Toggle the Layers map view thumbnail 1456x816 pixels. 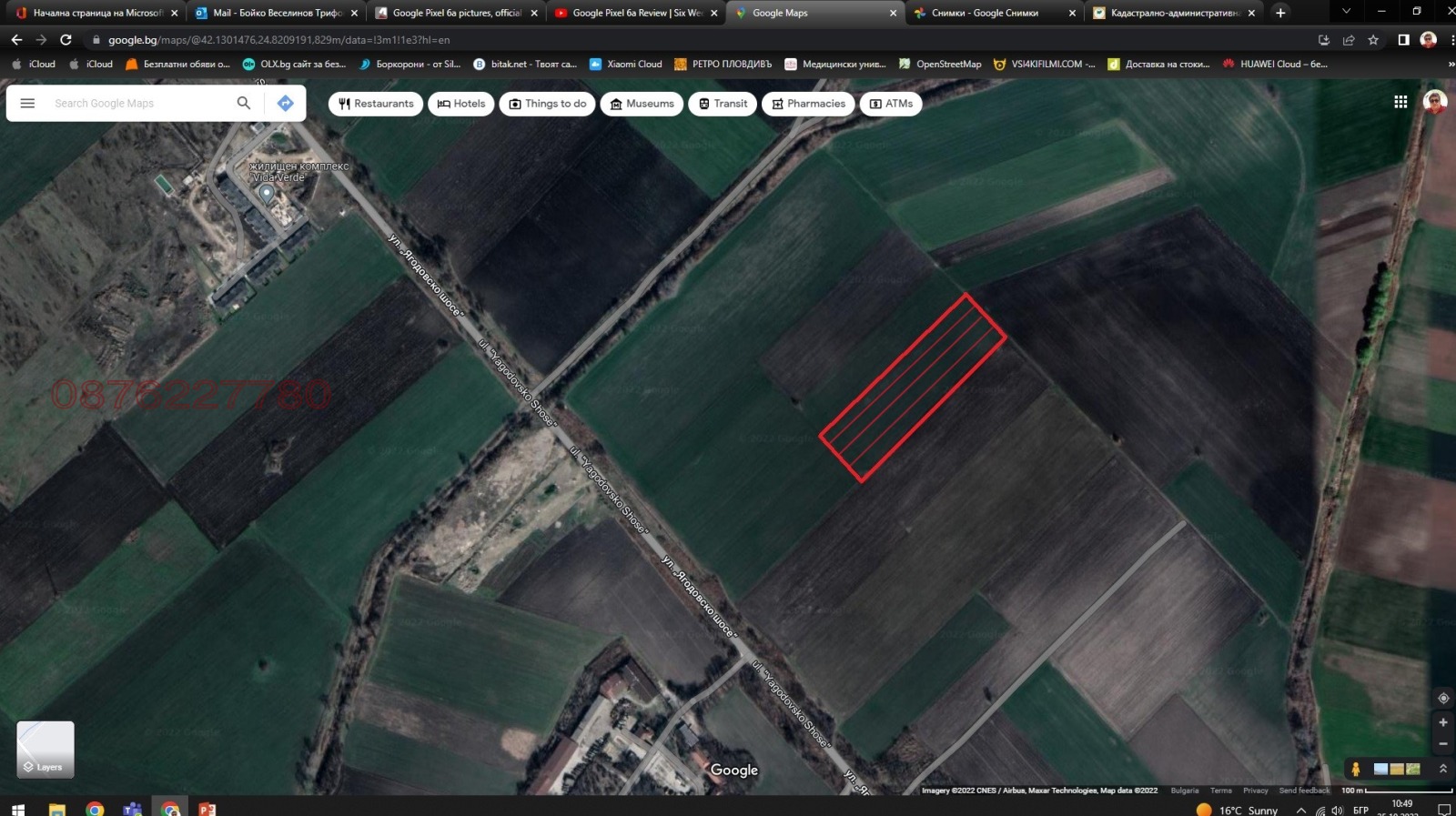(x=45, y=750)
